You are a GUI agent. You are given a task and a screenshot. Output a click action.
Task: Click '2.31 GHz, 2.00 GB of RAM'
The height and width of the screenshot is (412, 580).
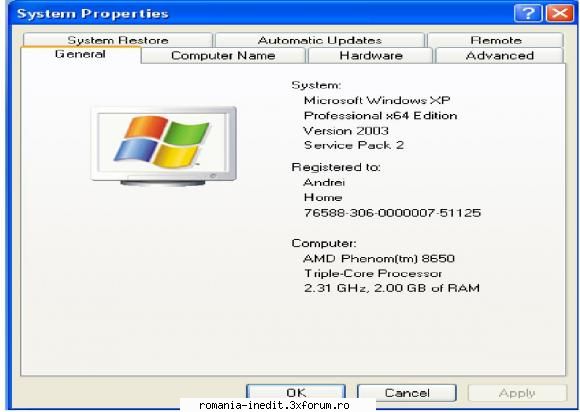[x=392, y=288]
